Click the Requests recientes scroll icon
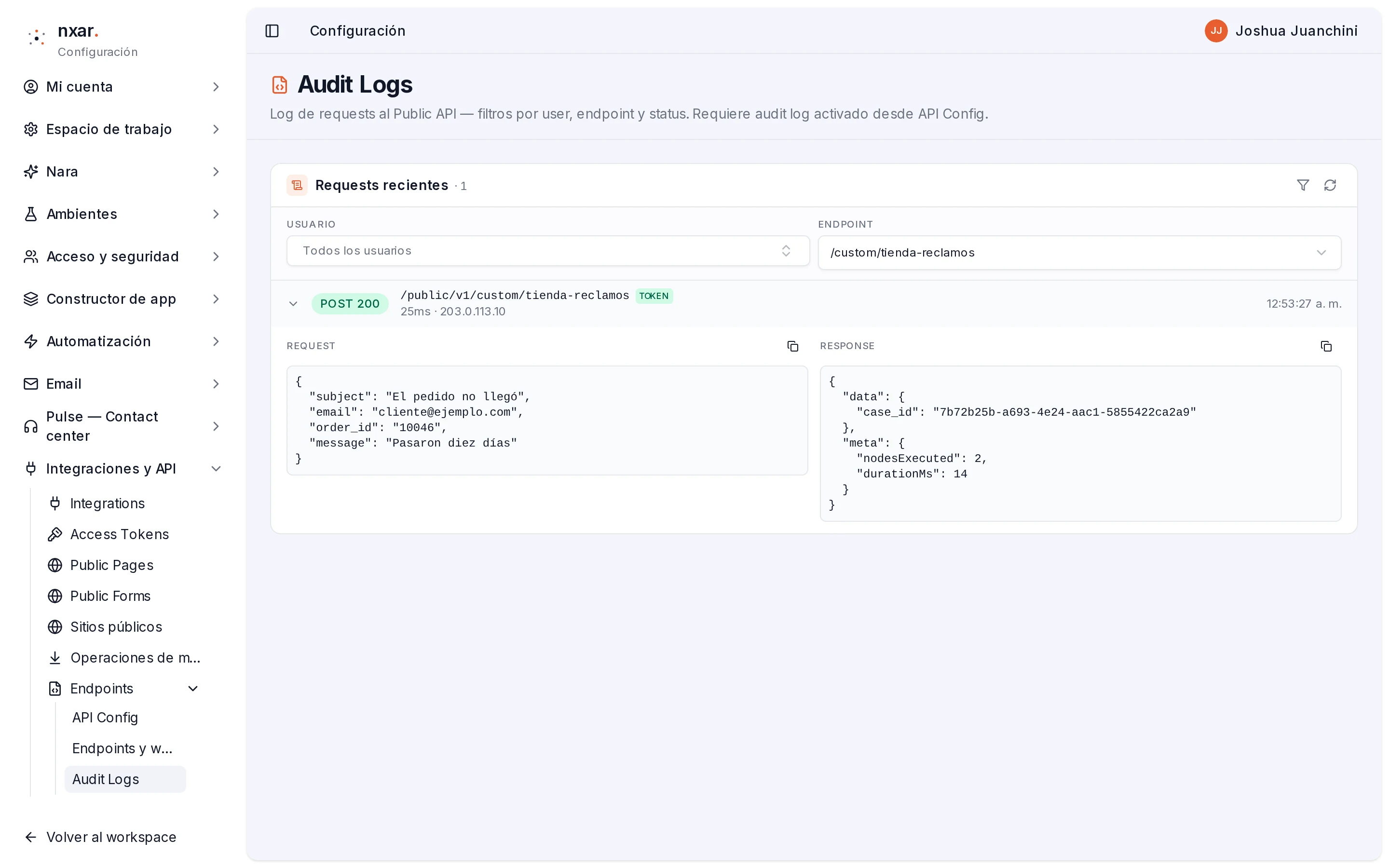Image resolution: width=1389 pixels, height=868 pixels. pos(297,186)
